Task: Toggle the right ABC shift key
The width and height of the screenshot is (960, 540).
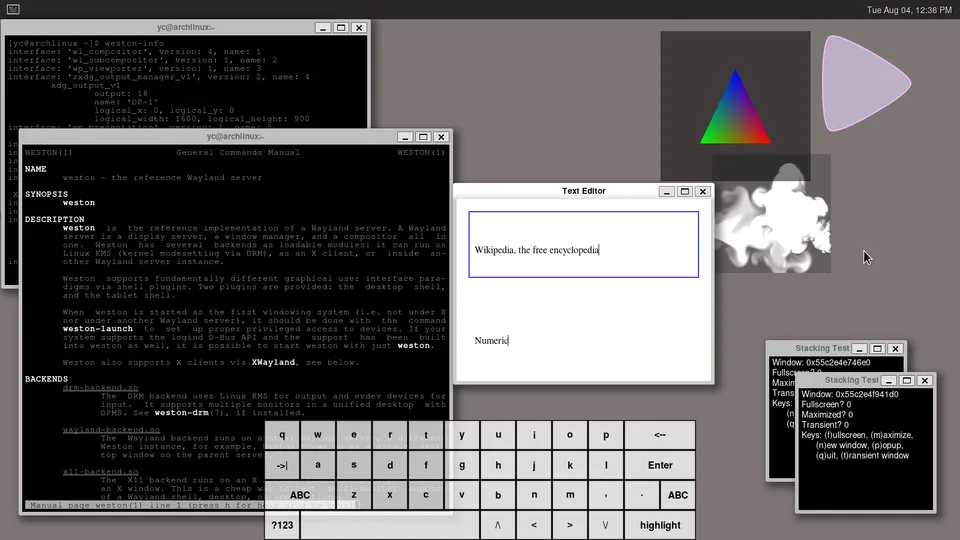Action: coord(678,495)
